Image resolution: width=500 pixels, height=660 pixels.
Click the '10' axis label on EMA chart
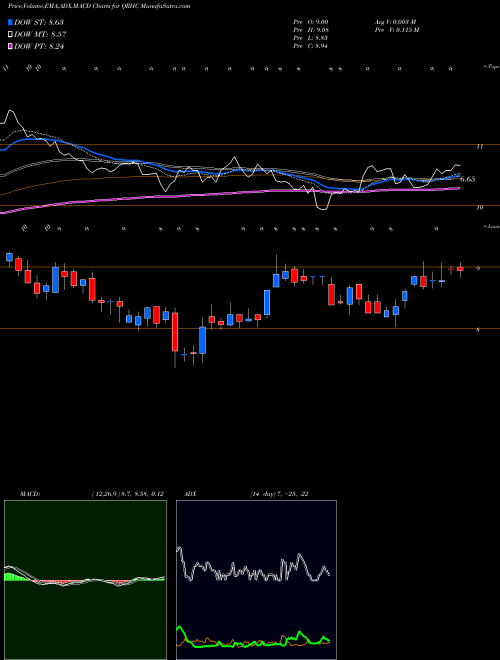click(479, 208)
